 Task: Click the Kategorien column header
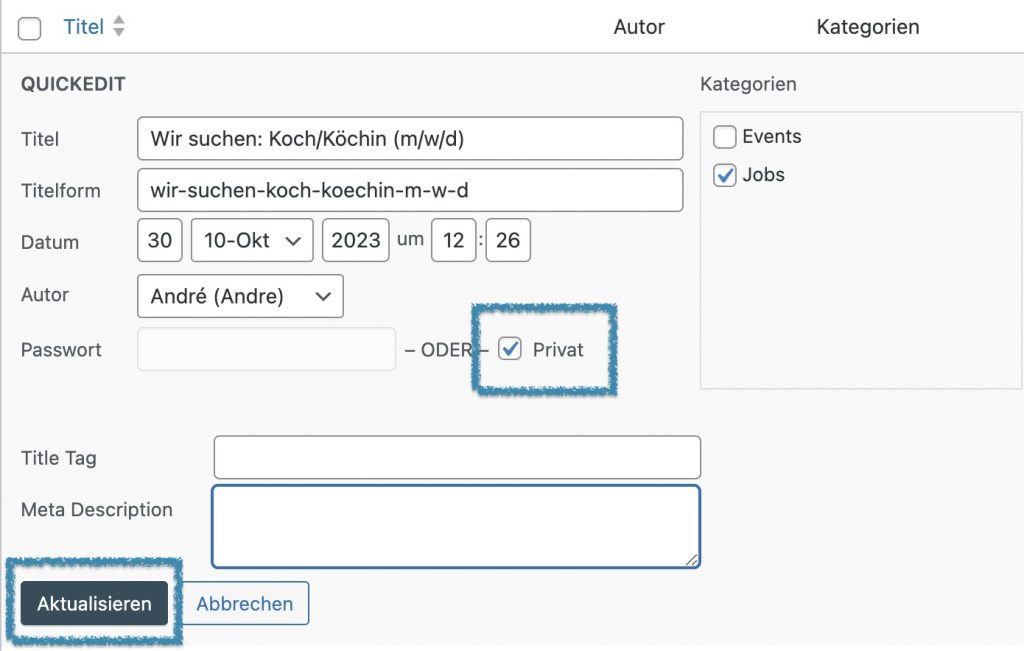click(x=867, y=28)
